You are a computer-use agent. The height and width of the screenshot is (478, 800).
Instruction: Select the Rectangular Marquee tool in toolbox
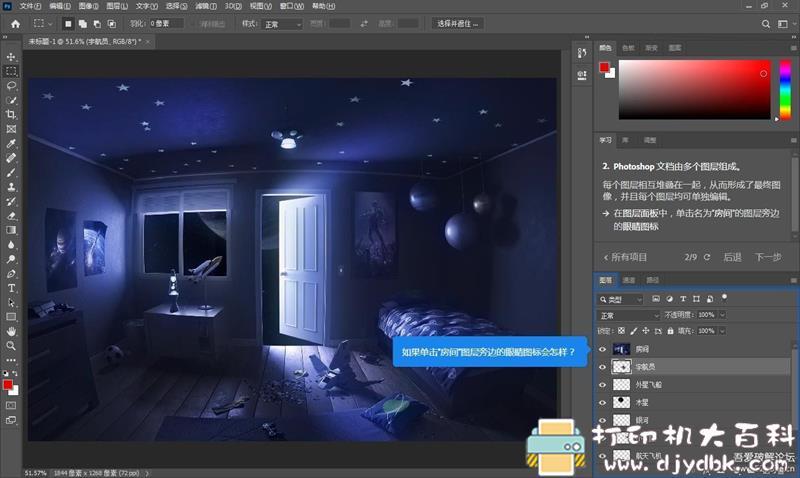(x=11, y=71)
